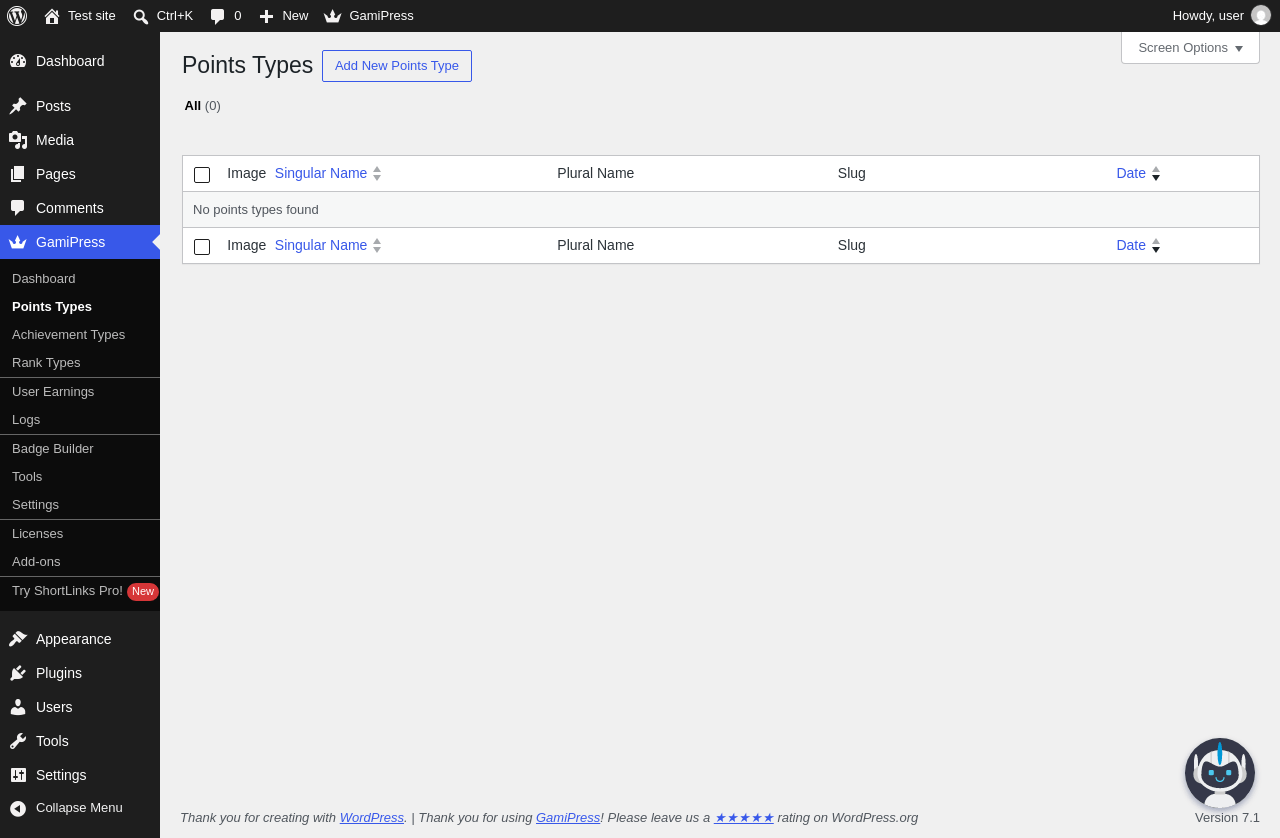This screenshot has width=1280, height=838.
Task: Open Badge Builder submenu item
Action: click(80, 448)
